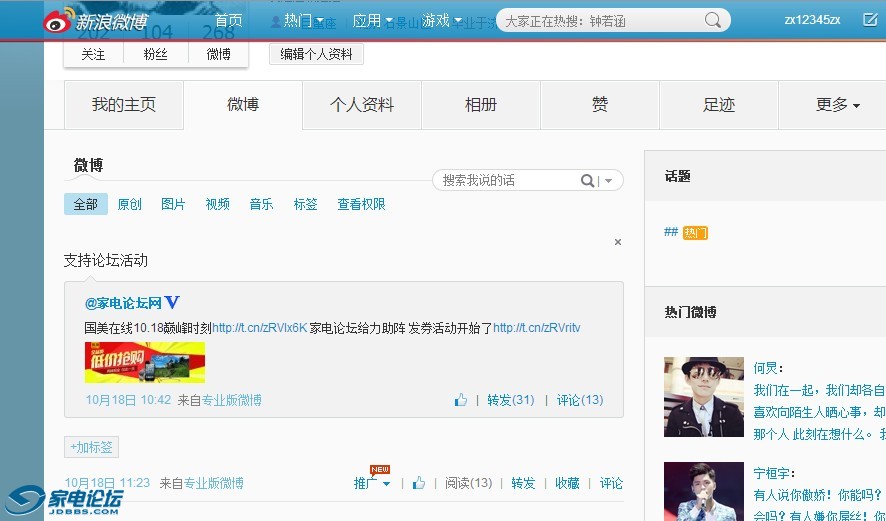The image size is (886, 521).
Task: Open the 更多 tab dropdown
Action: [x=837, y=105]
